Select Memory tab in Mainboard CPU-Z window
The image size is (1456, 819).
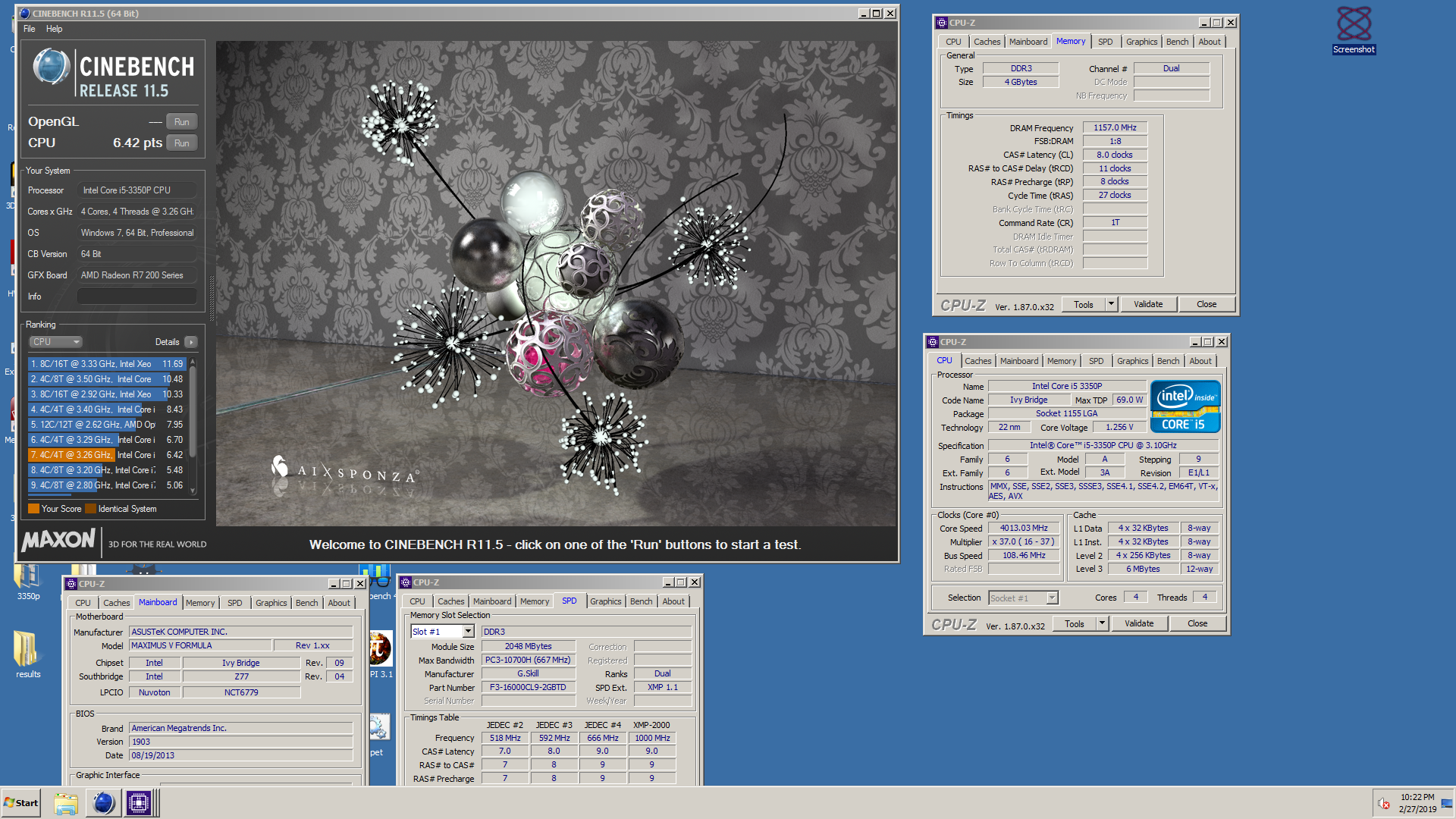point(200,603)
